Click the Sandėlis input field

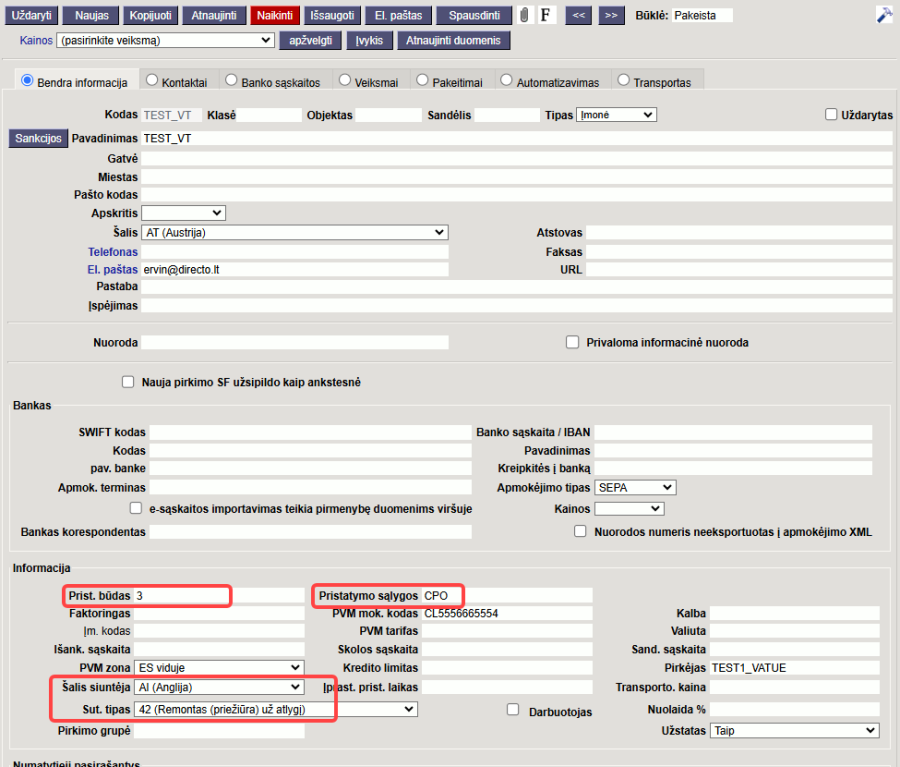(507, 115)
